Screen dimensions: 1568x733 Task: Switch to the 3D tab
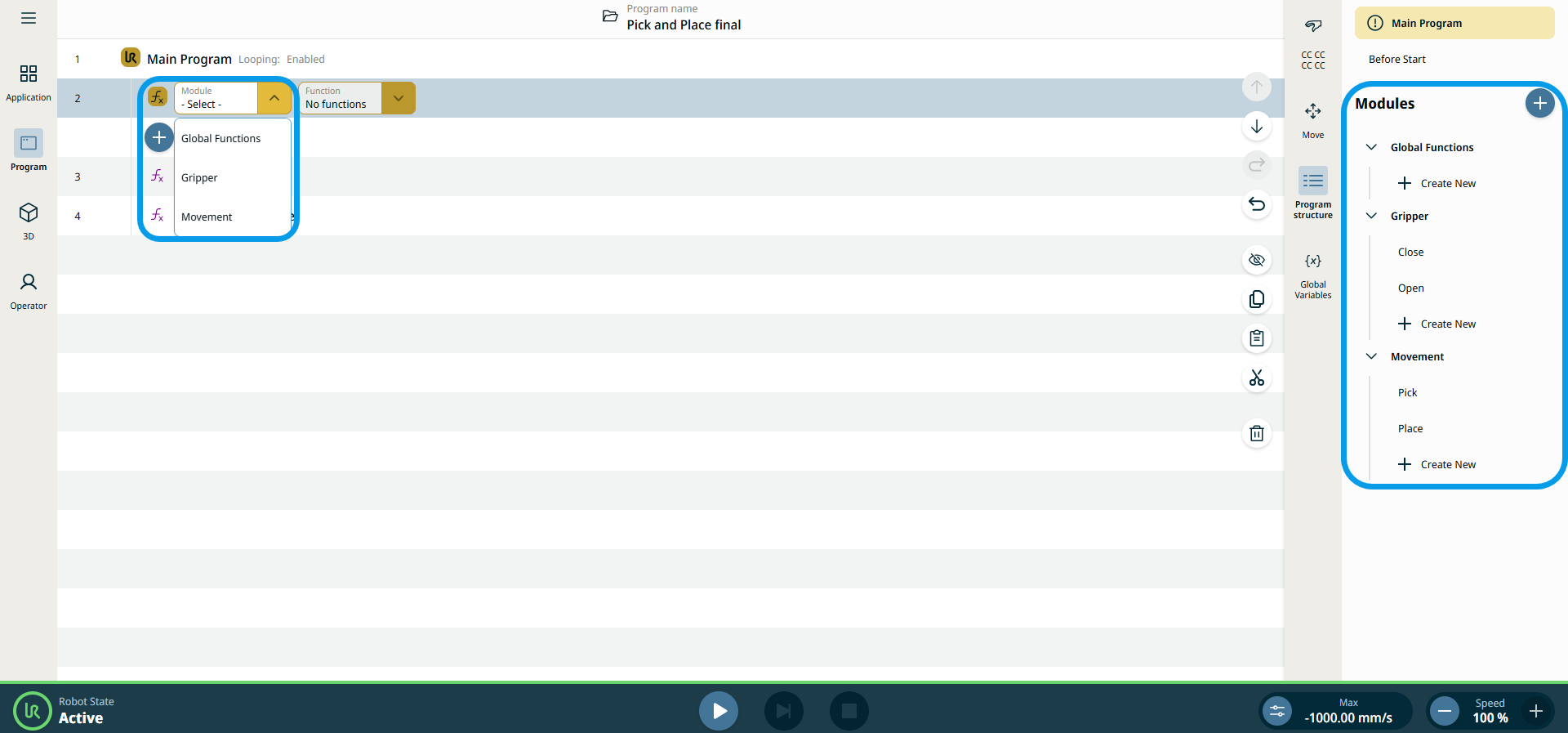29,221
